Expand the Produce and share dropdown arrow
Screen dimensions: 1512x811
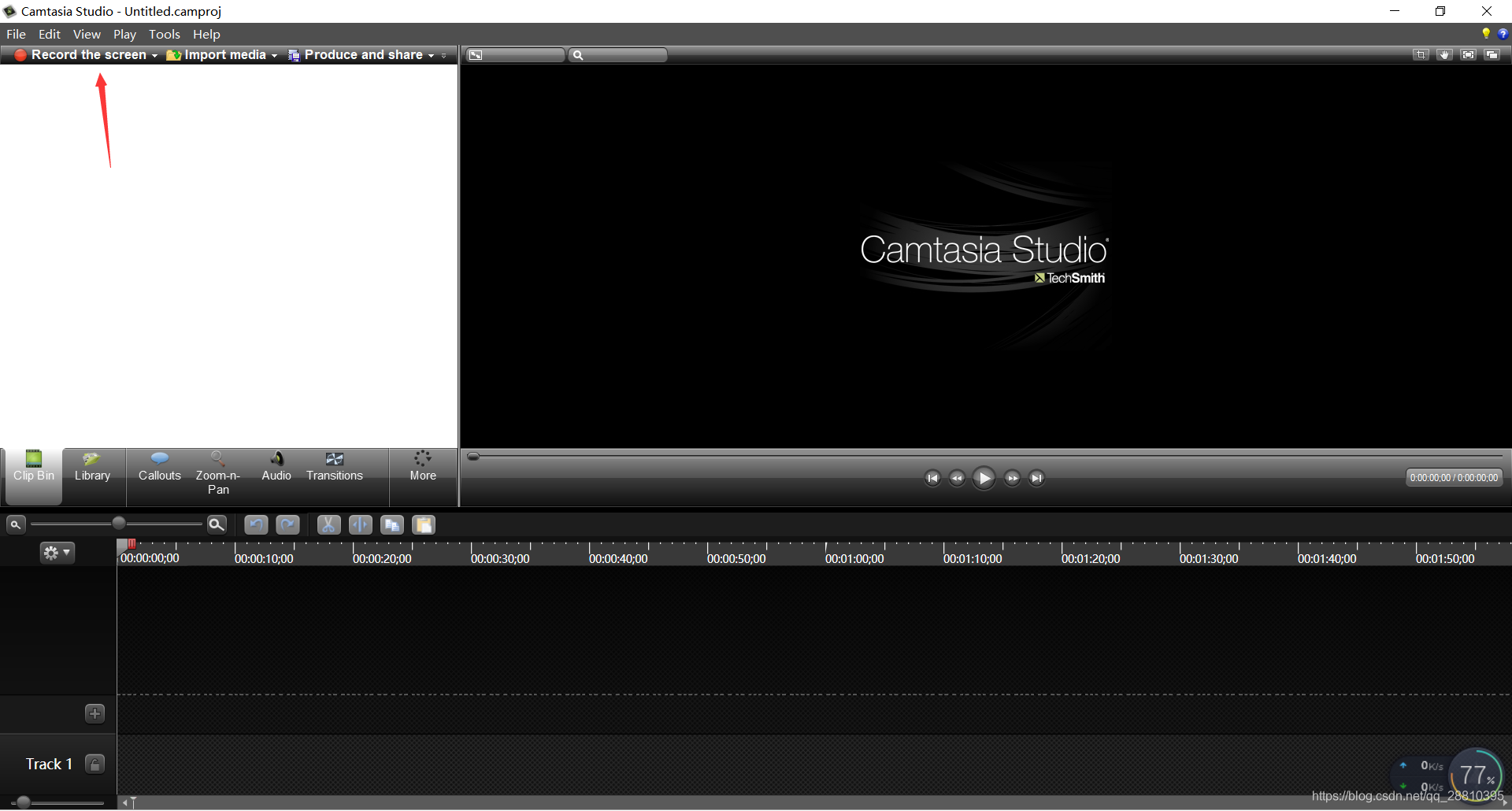(x=431, y=56)
